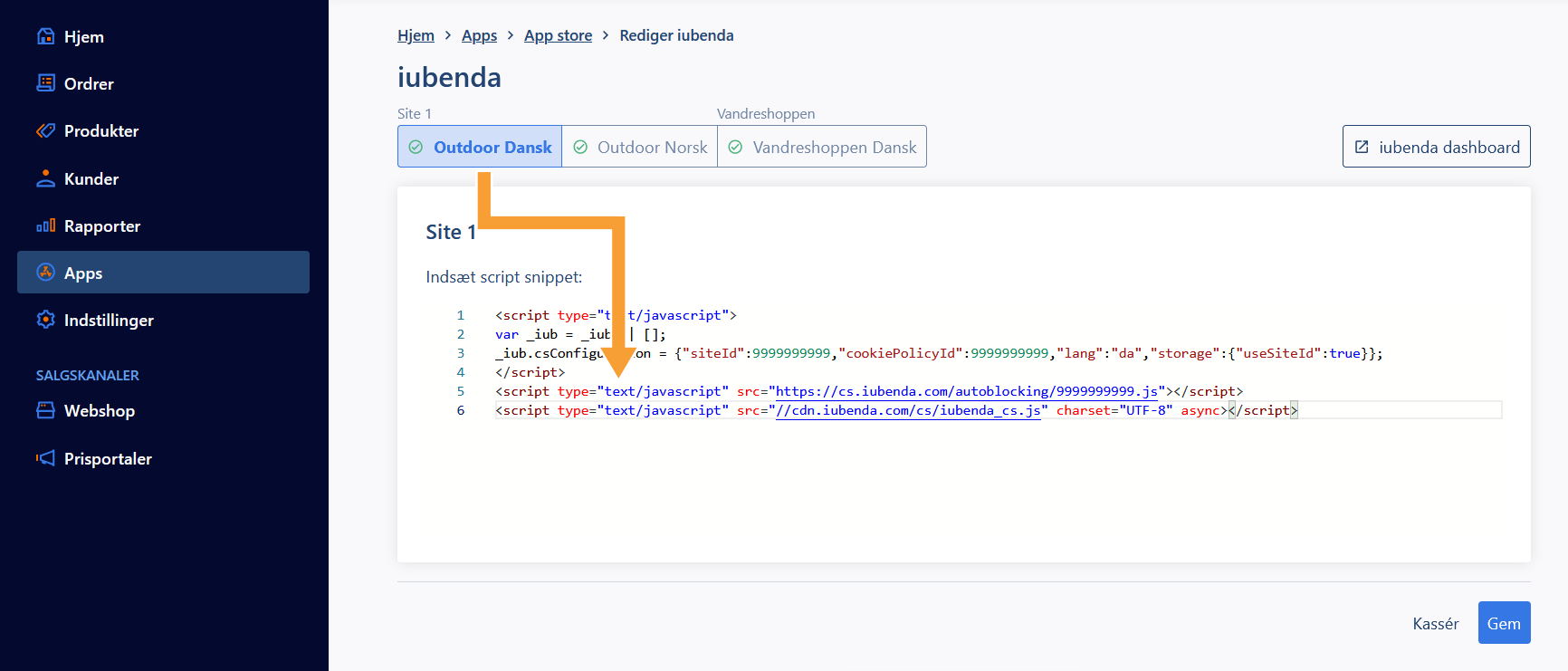Click the Hjem house icon in sidebar

coord(45,36)
